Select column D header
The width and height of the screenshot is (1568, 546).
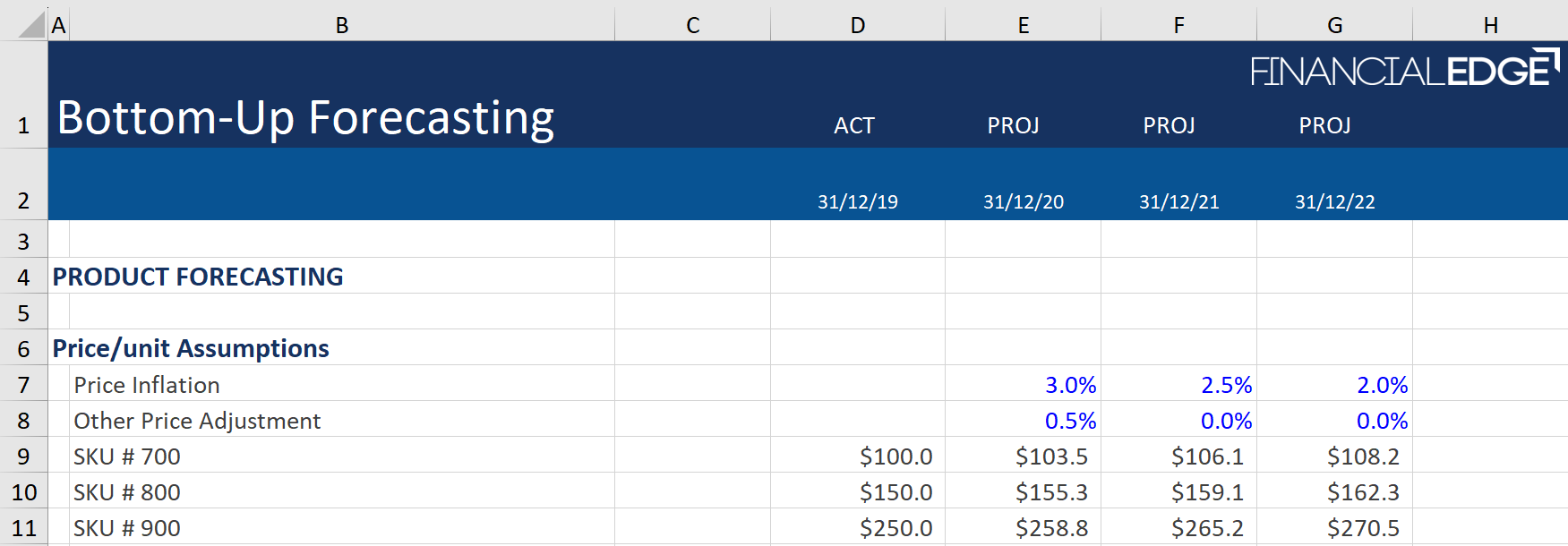click(857, 25)
